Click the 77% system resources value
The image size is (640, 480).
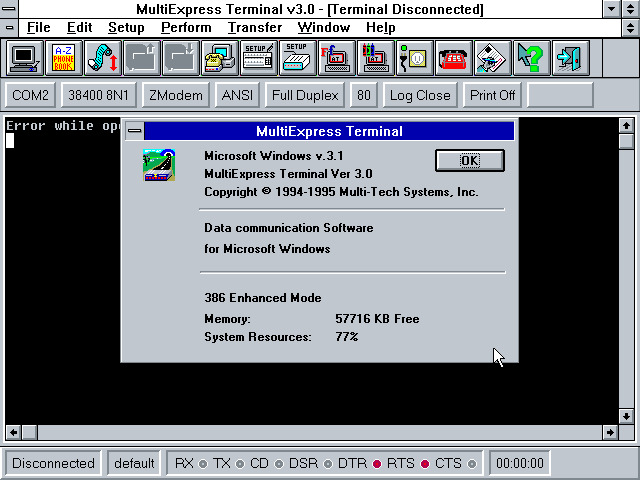[x=347, y=337]
